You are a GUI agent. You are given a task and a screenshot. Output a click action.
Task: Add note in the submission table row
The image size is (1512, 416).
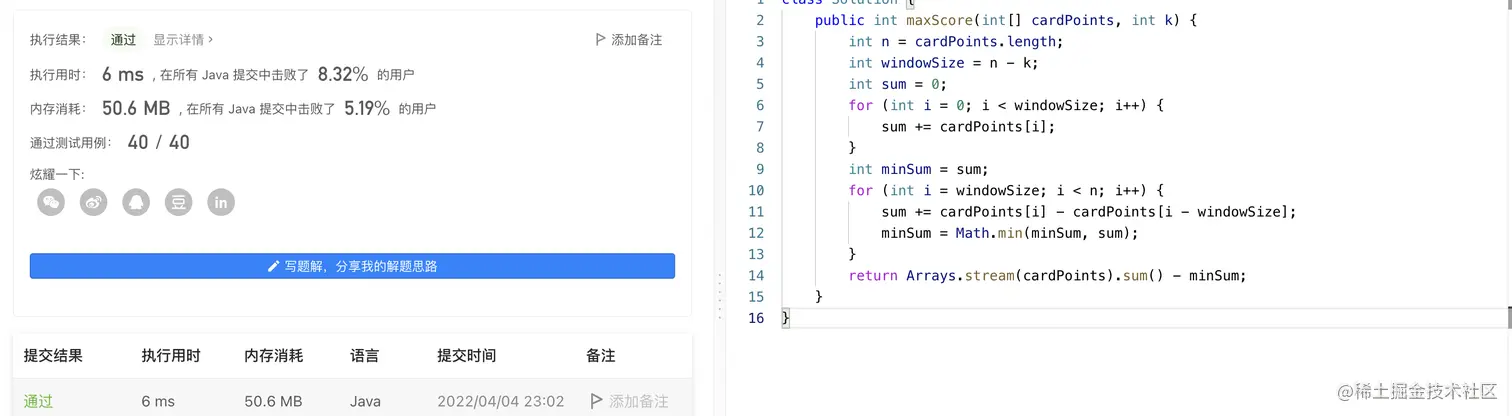pos(629,401)
